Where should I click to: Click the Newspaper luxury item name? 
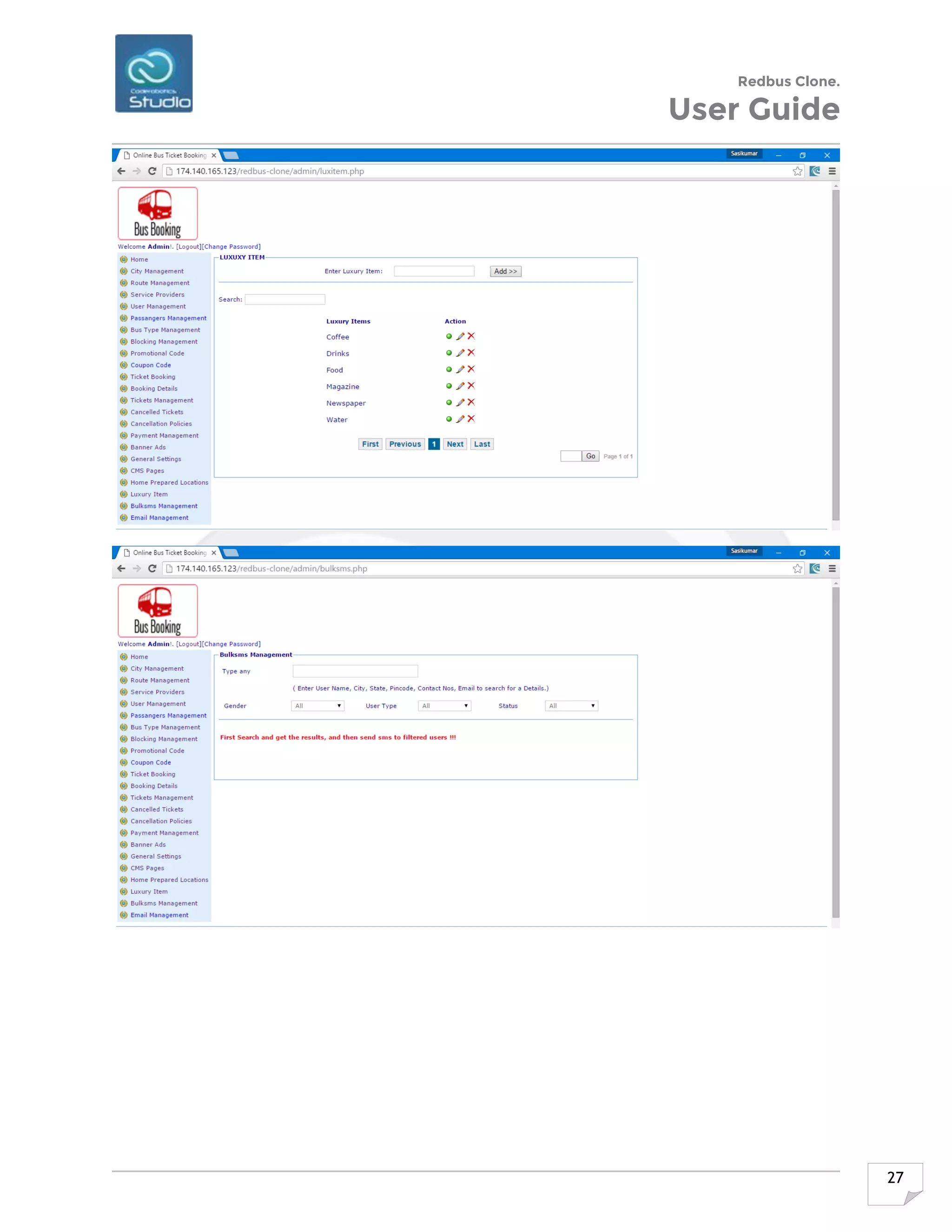(346, 404)
